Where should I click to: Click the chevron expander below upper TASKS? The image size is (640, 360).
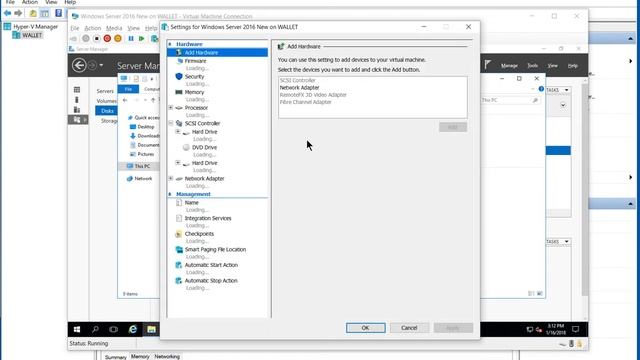563,105
